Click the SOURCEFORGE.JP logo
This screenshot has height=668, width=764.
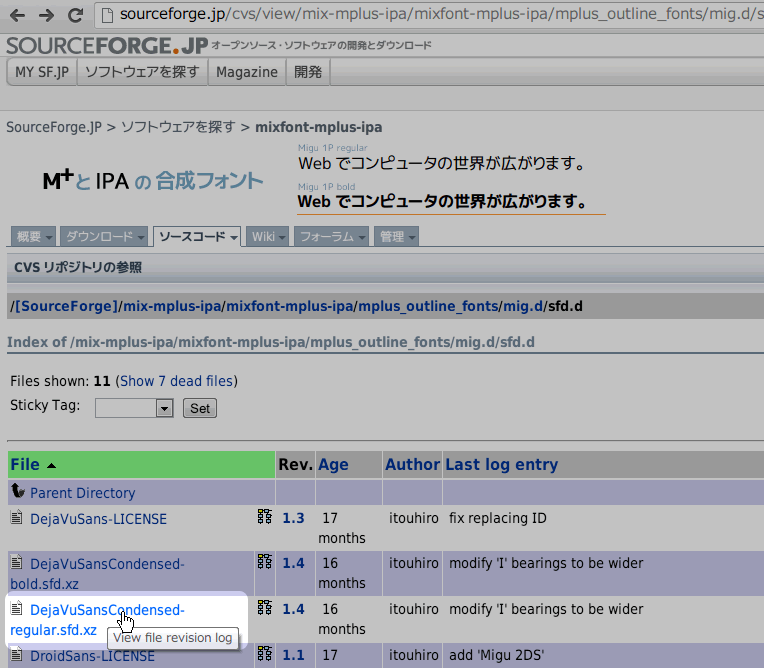pos(107,46)
